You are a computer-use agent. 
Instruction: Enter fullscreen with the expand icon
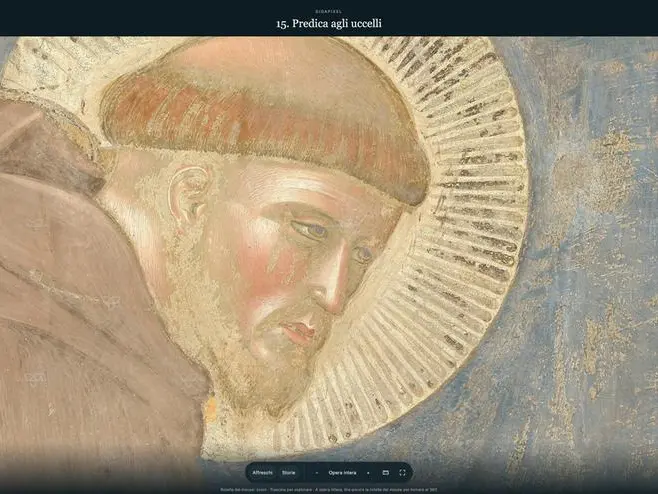coord(402,473)
